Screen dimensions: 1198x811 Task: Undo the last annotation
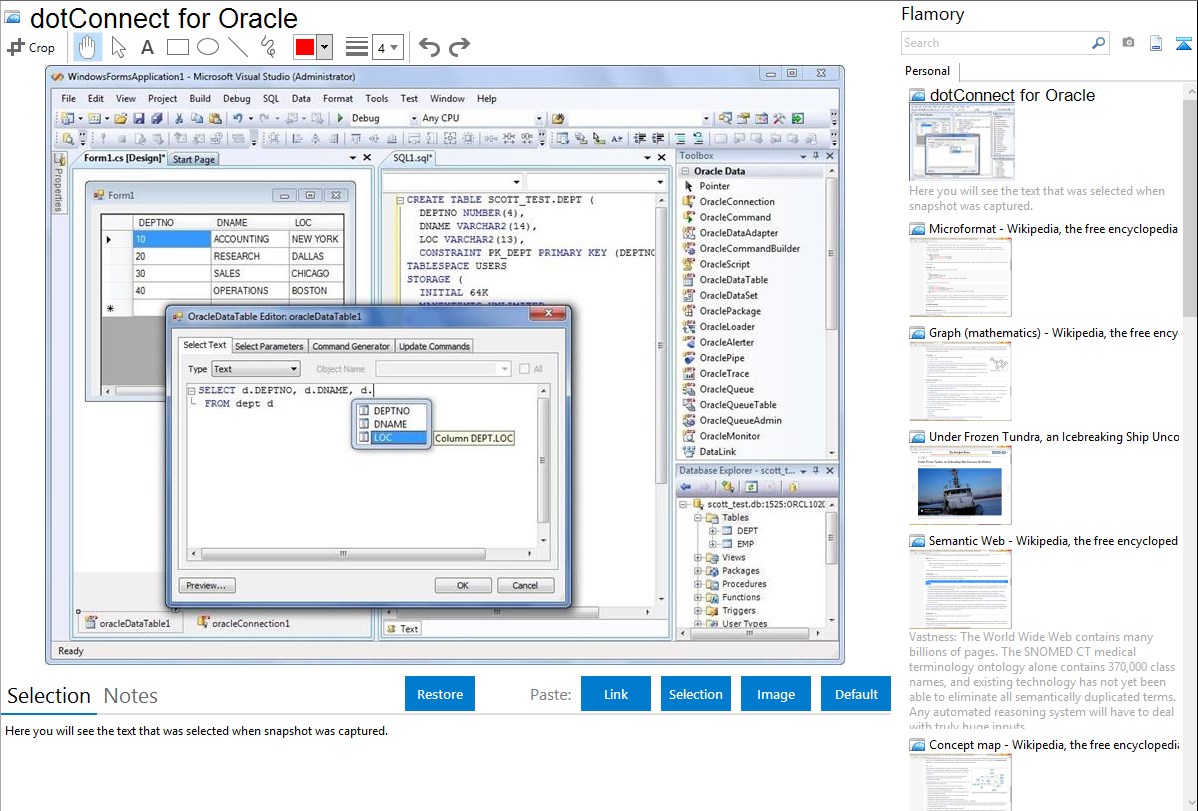tap(429, 47)
